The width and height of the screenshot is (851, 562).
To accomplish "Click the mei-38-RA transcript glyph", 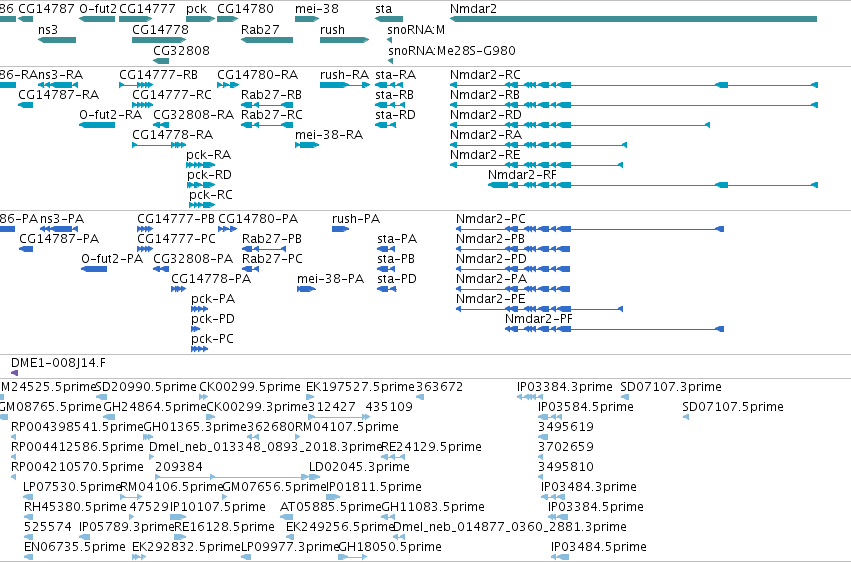I will tap(307, 145).
